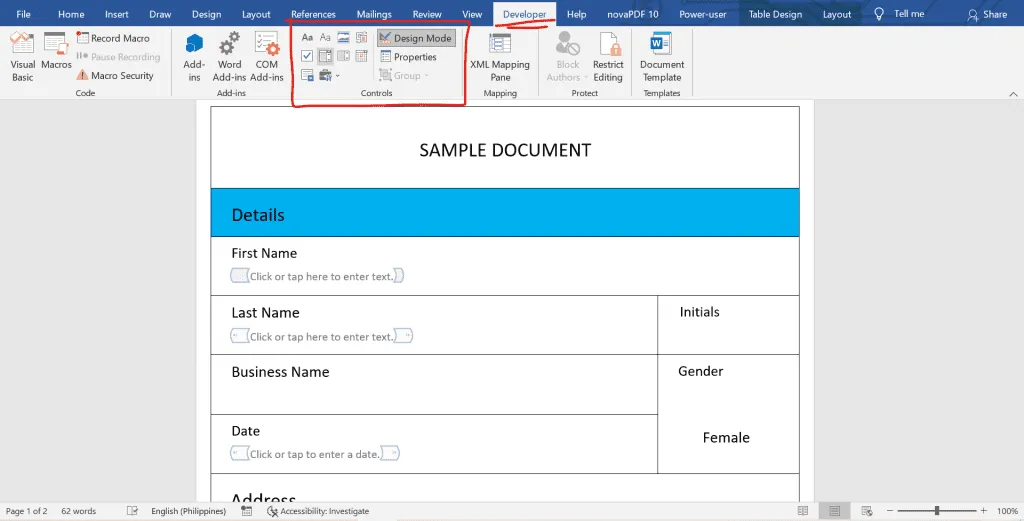This screenshot has height=521, width=1024.
Task: Collapse the ribbon with the chevron
Action: (1013, 94)
